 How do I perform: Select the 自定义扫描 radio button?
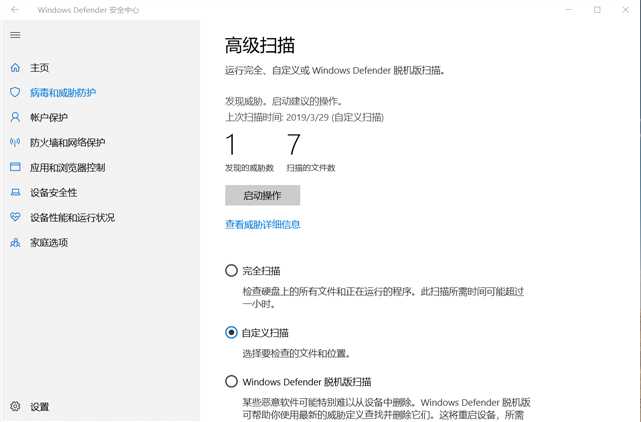point(231,332)
